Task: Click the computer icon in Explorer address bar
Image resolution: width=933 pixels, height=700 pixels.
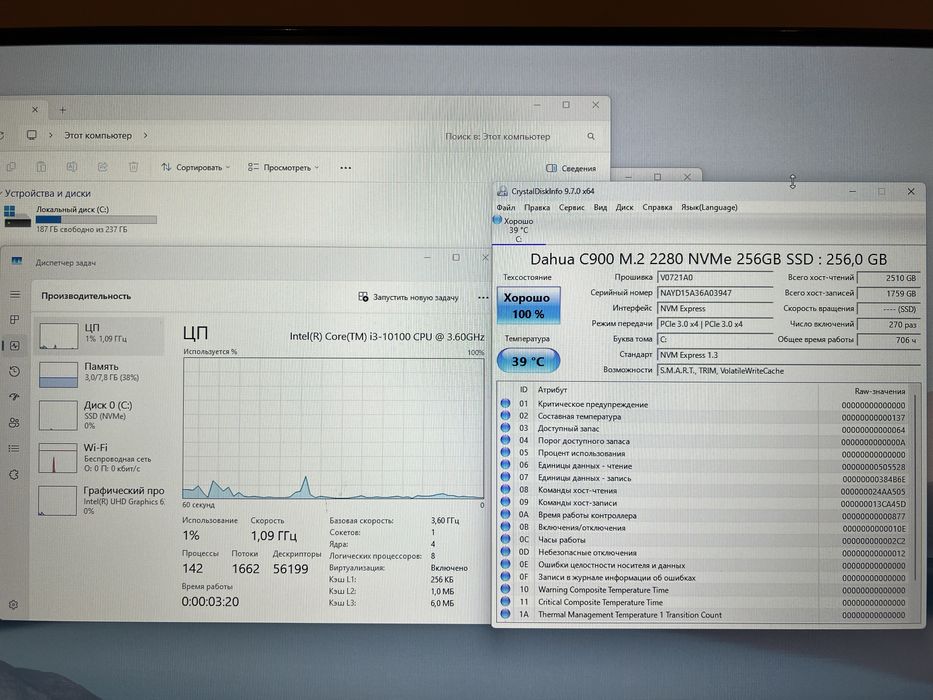Action: (x=32, y=135)
